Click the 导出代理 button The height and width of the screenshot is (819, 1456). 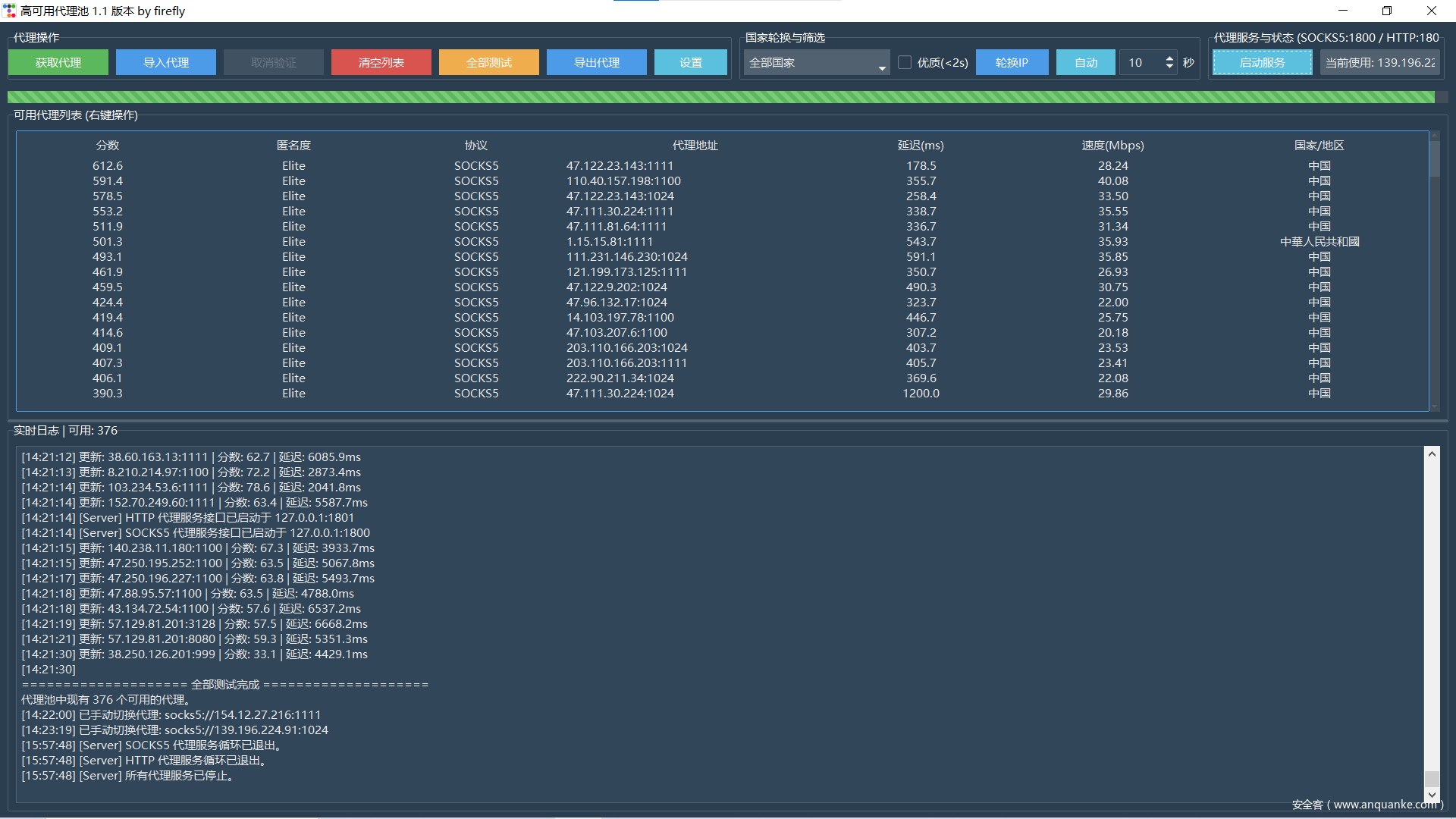[596, 63]
